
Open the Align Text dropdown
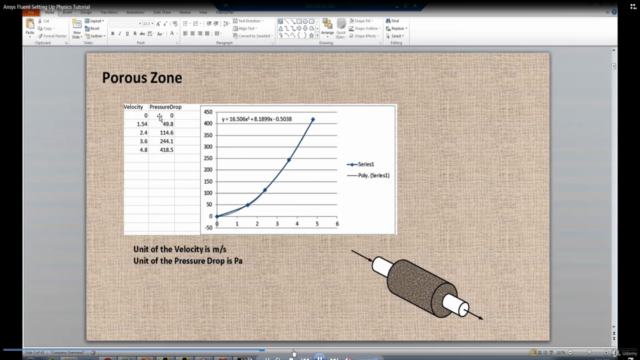245,29
